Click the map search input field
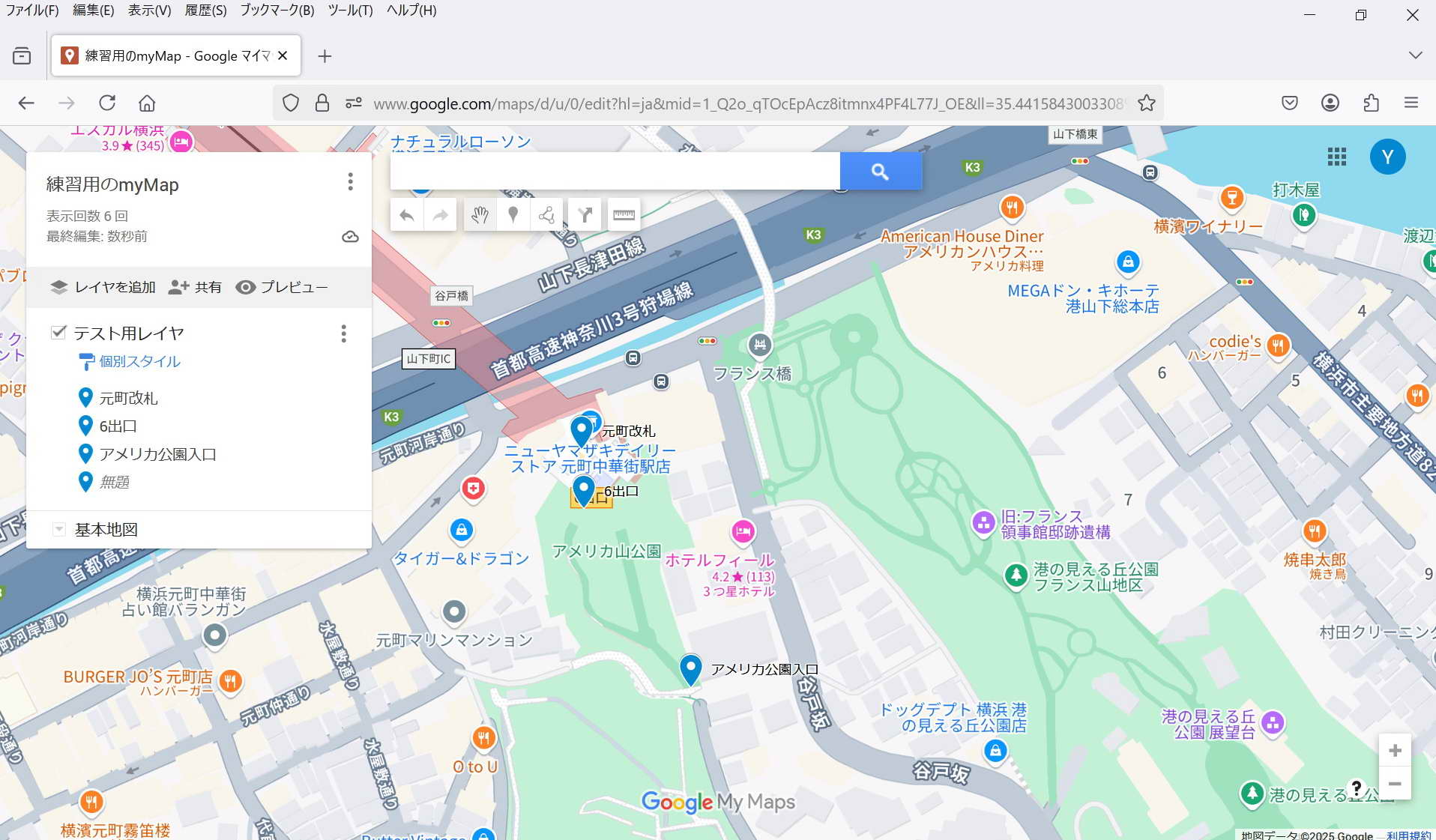Screen dimensions: 1436x840 tap(615, 172)
